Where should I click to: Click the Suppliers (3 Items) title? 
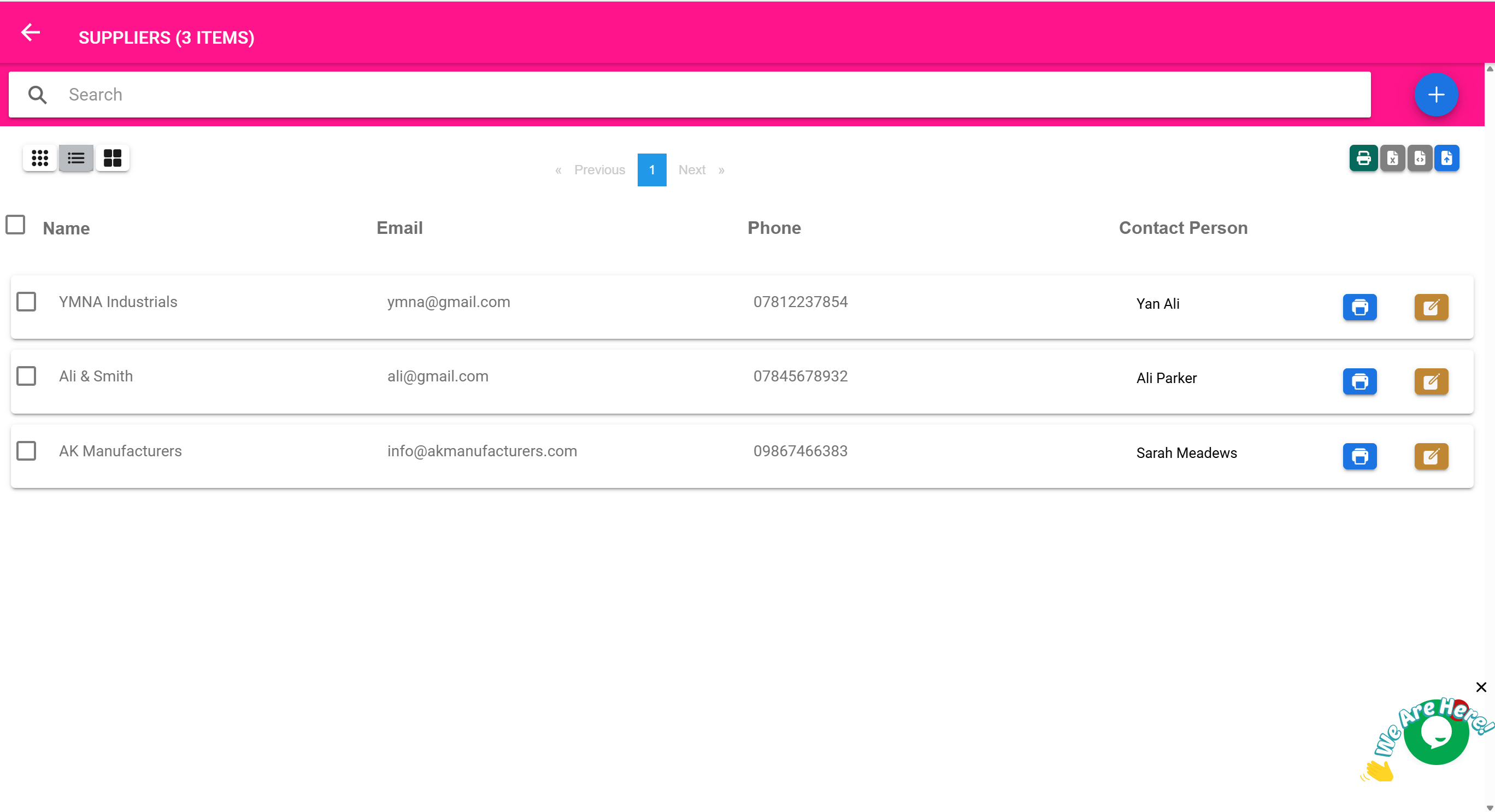(167, 38)
